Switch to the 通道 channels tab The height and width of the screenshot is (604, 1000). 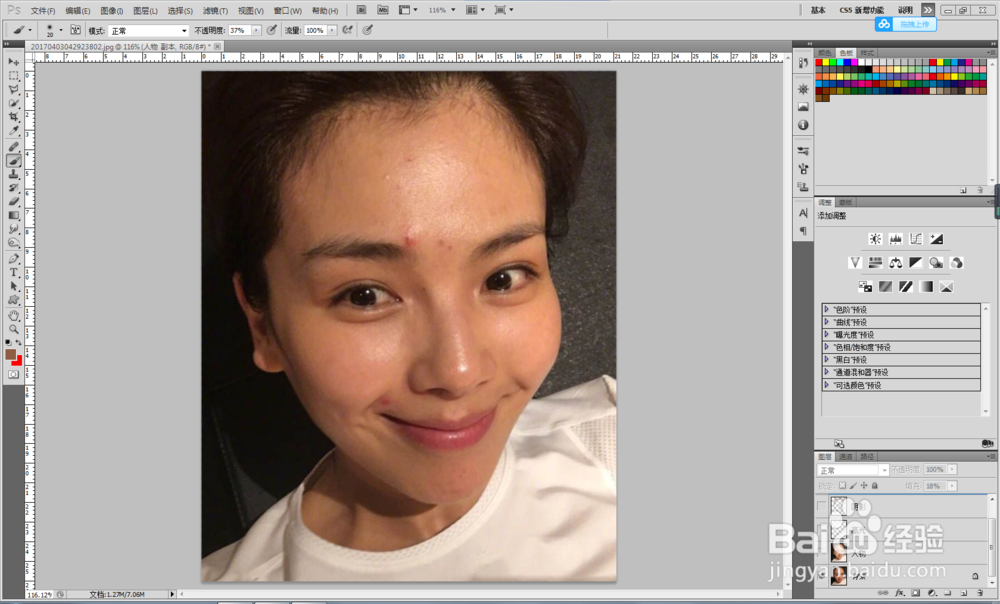846,457
